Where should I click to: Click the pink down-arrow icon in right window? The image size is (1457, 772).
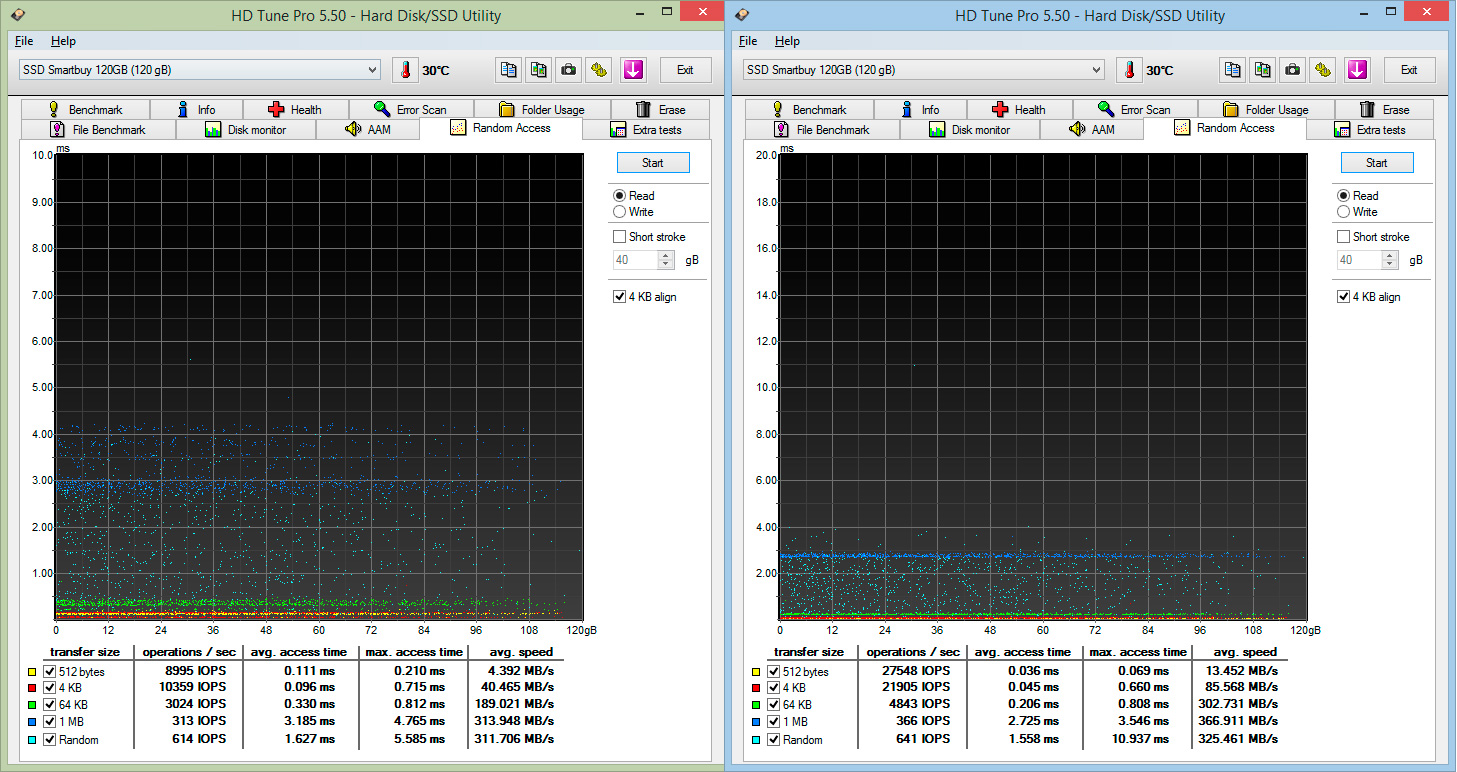point(1357,70)
